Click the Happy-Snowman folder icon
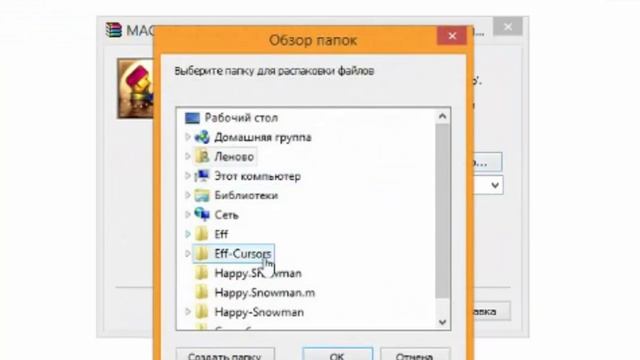 (x=201, y=312)
